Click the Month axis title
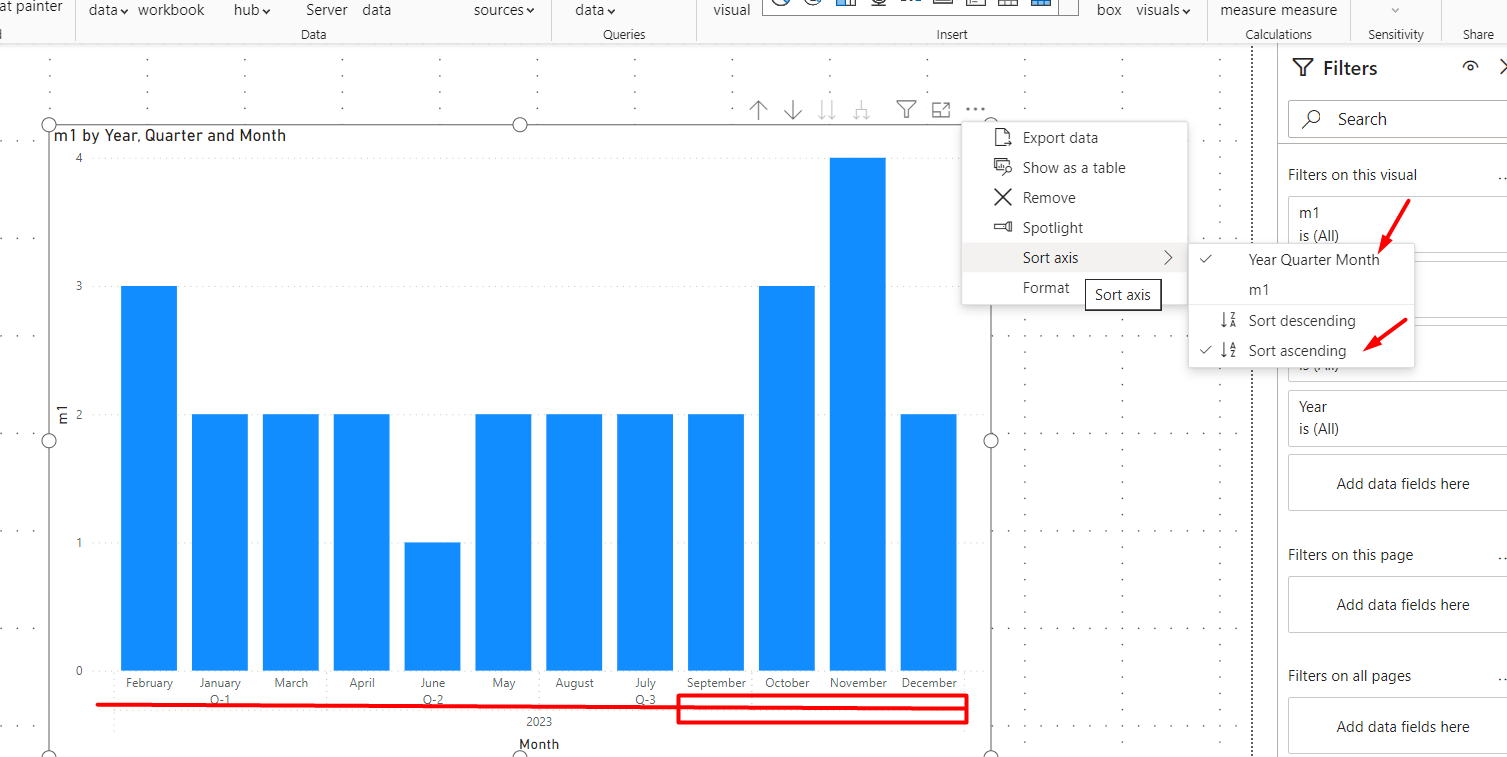Screen dimensions: 1507x757 539,744
